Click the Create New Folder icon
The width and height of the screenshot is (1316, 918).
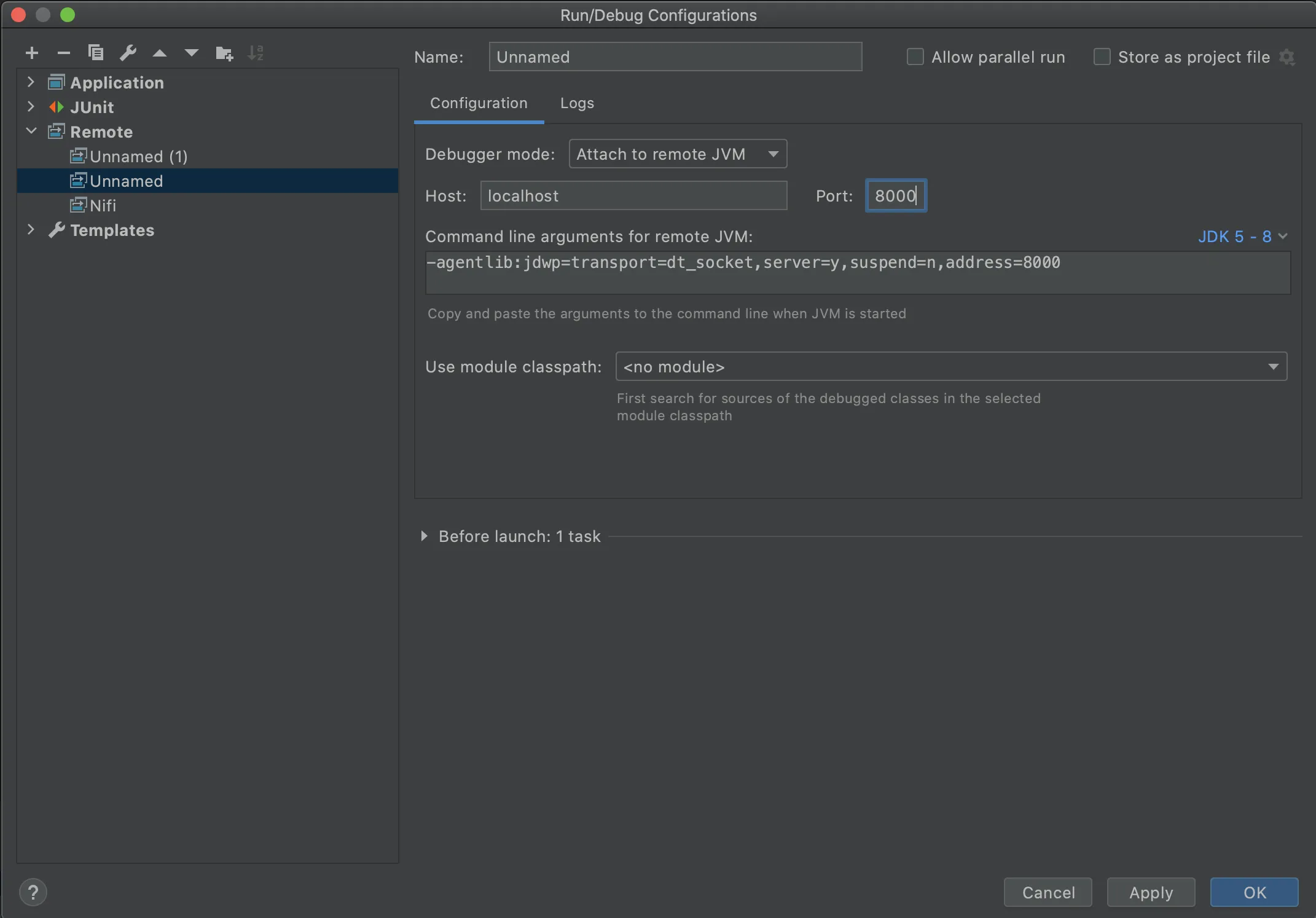224,53
